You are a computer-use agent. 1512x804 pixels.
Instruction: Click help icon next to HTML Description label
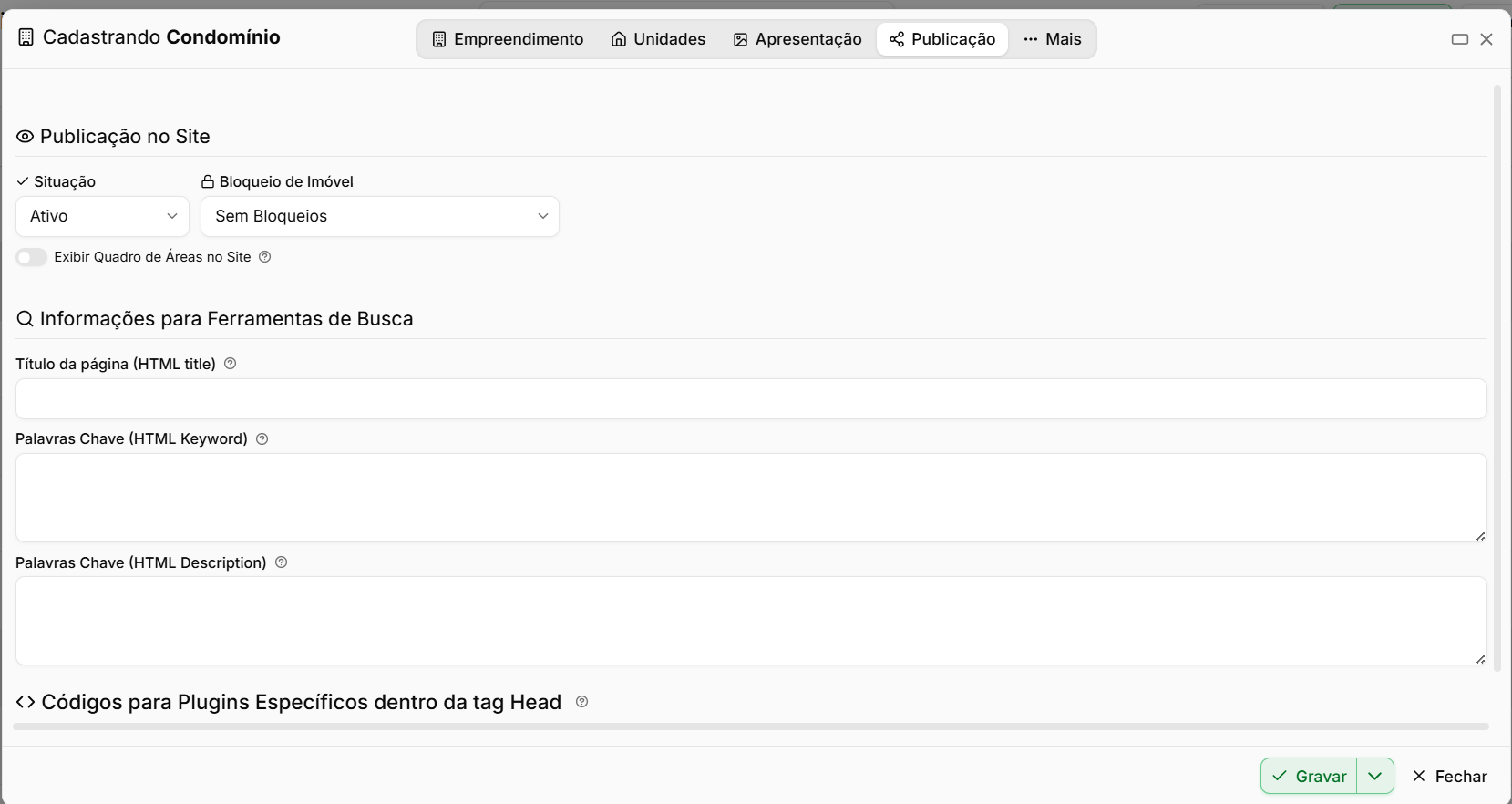coord(282,562)
